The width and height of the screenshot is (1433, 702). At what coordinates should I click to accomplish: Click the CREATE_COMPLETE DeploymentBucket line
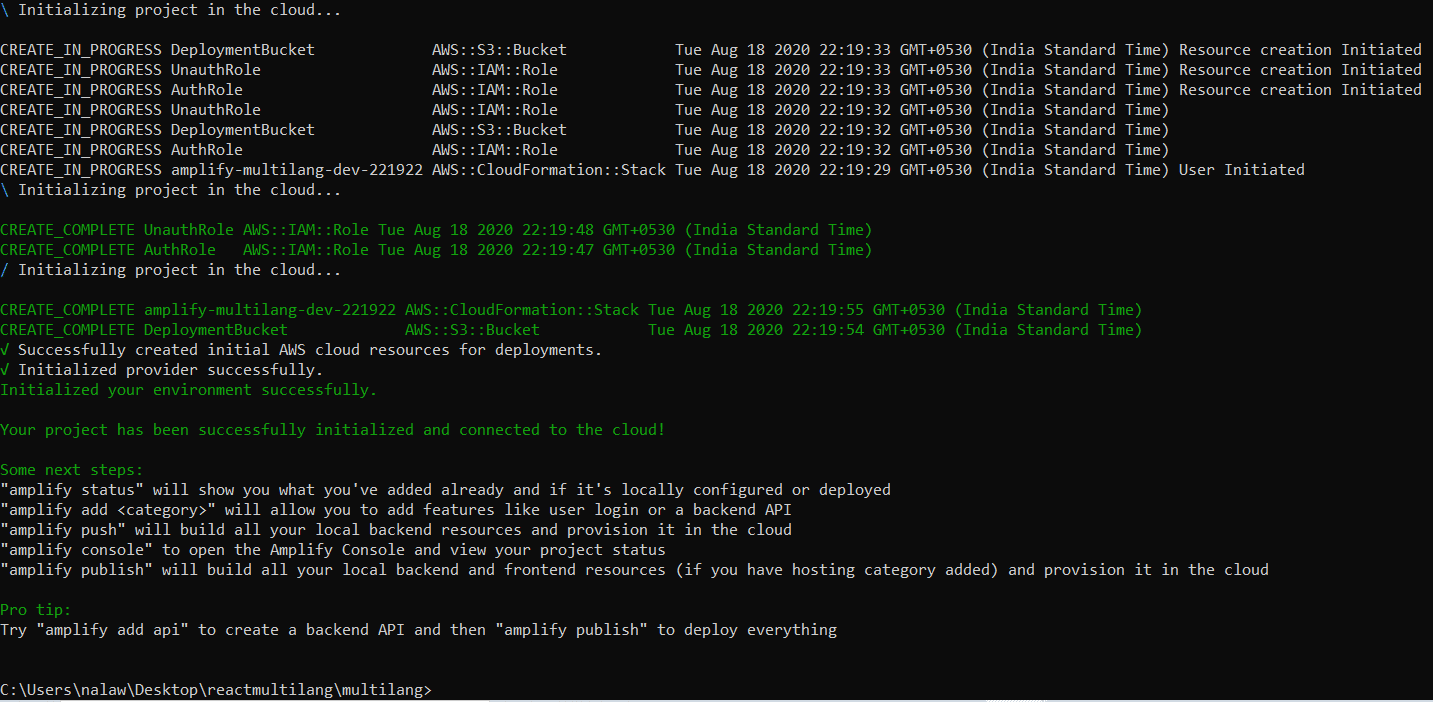tap(570, 330)
